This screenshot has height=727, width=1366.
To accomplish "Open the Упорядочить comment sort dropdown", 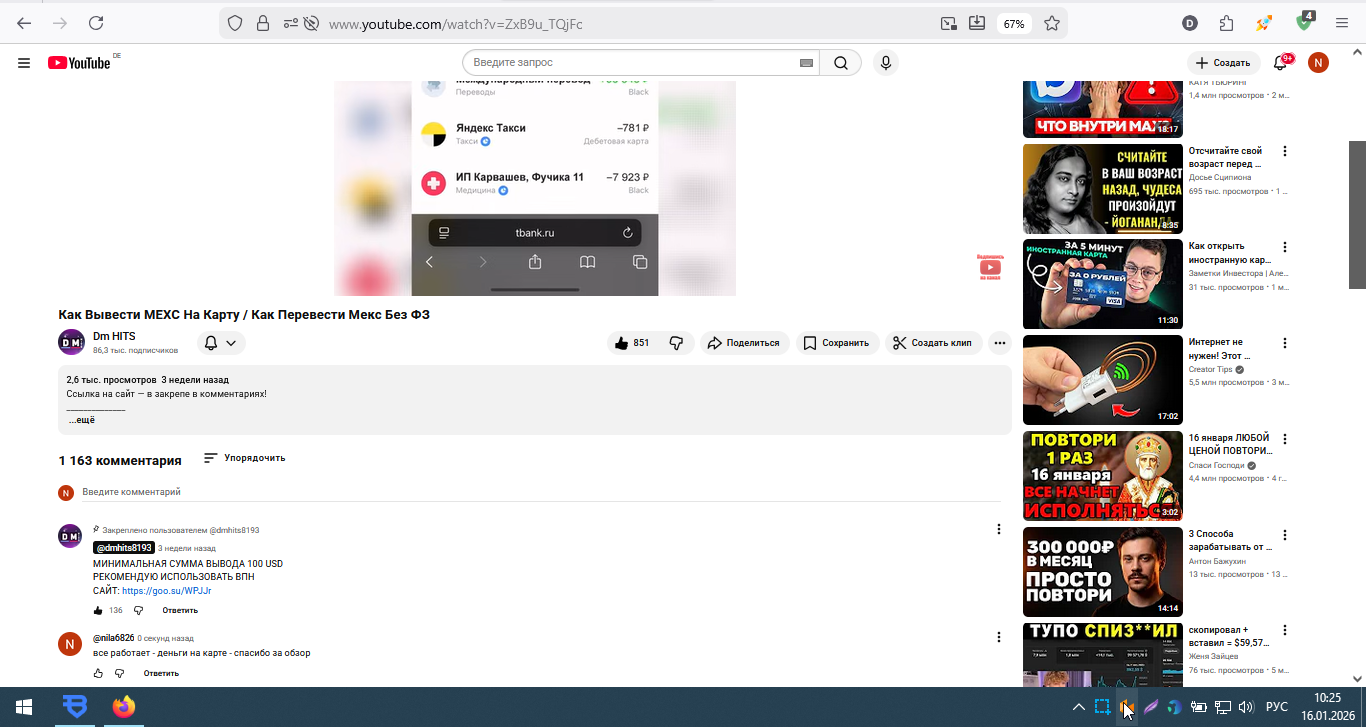I will point(244,458).
